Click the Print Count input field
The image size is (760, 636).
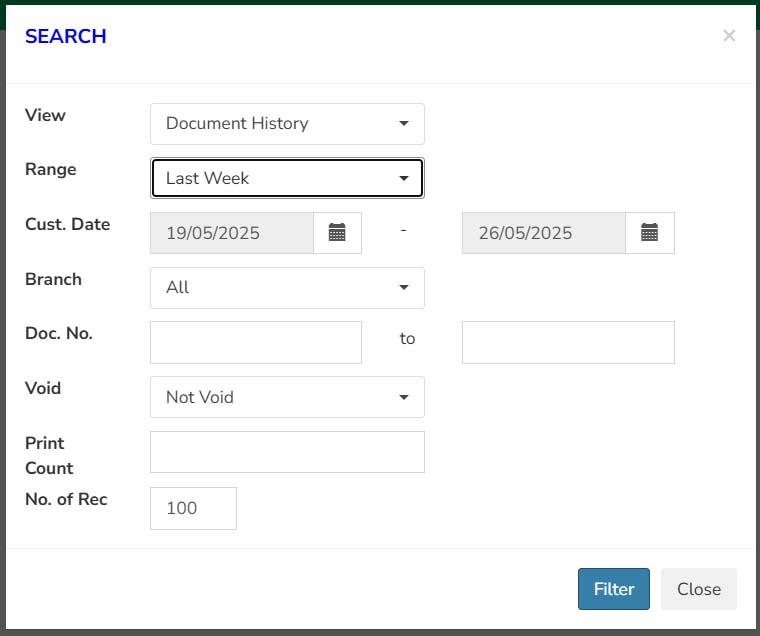point(287,452)
